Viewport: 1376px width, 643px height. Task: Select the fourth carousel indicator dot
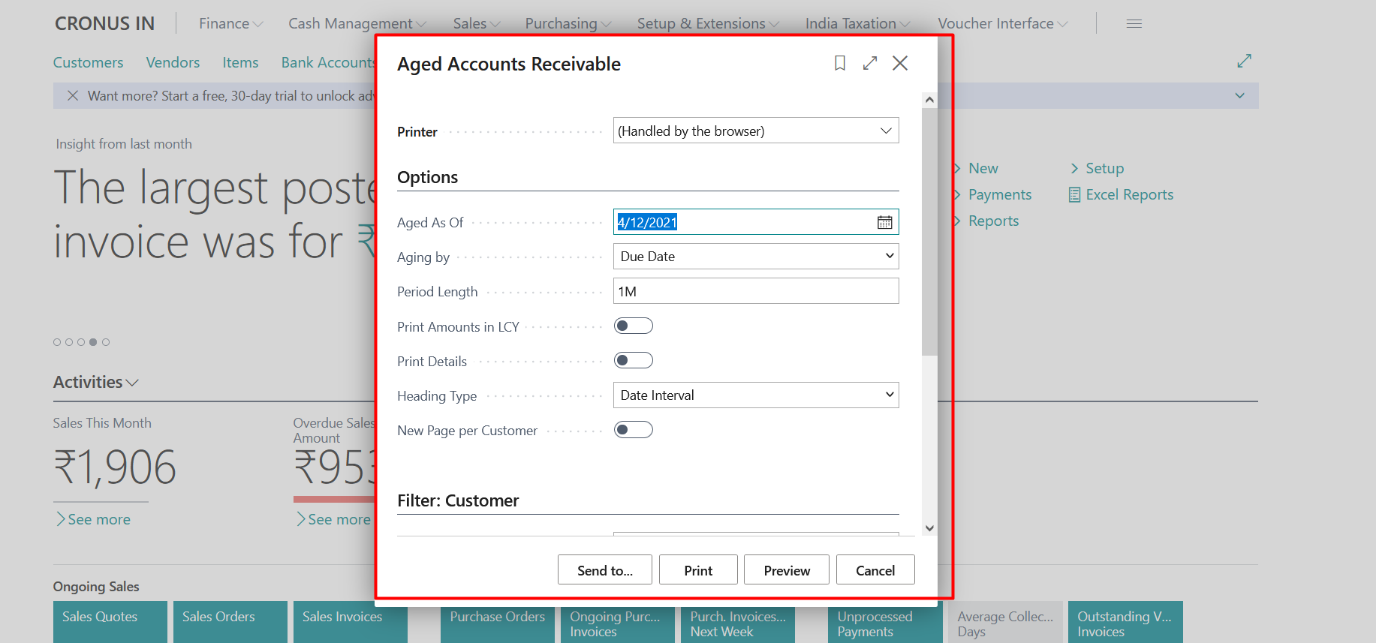click(93, 341)
